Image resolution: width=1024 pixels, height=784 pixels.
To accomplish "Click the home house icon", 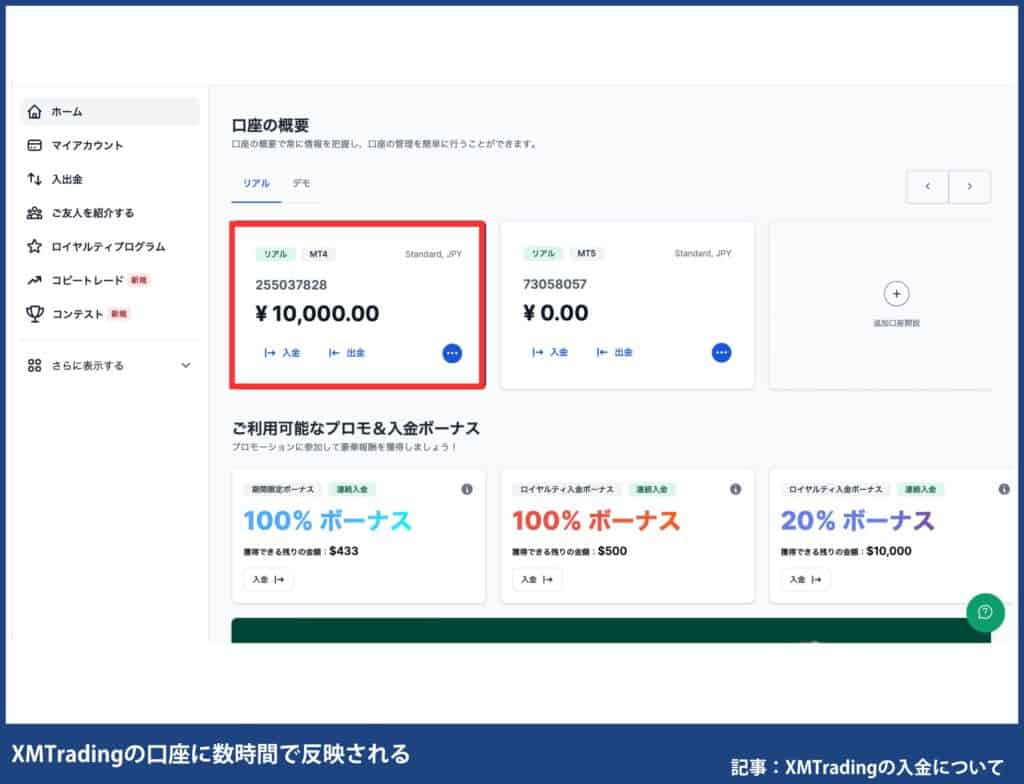I will coord(35,112).
